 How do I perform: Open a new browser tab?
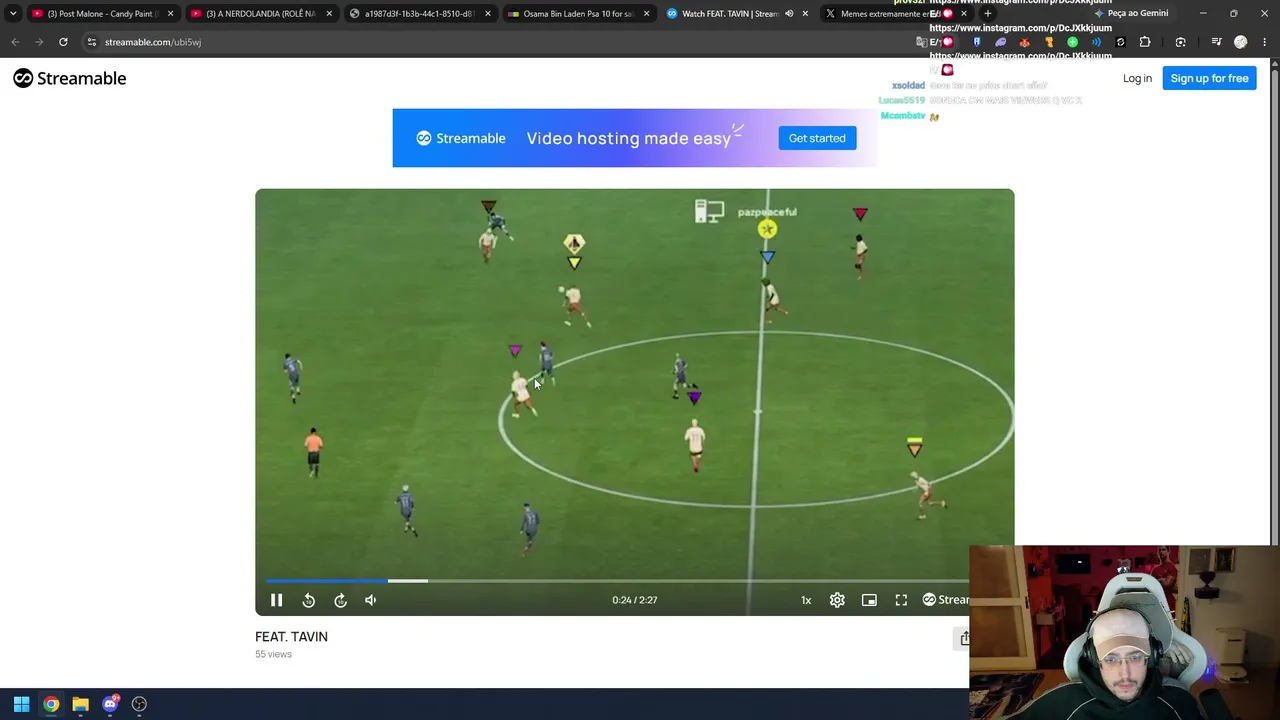pyautogui.click(x=988, y=14)
